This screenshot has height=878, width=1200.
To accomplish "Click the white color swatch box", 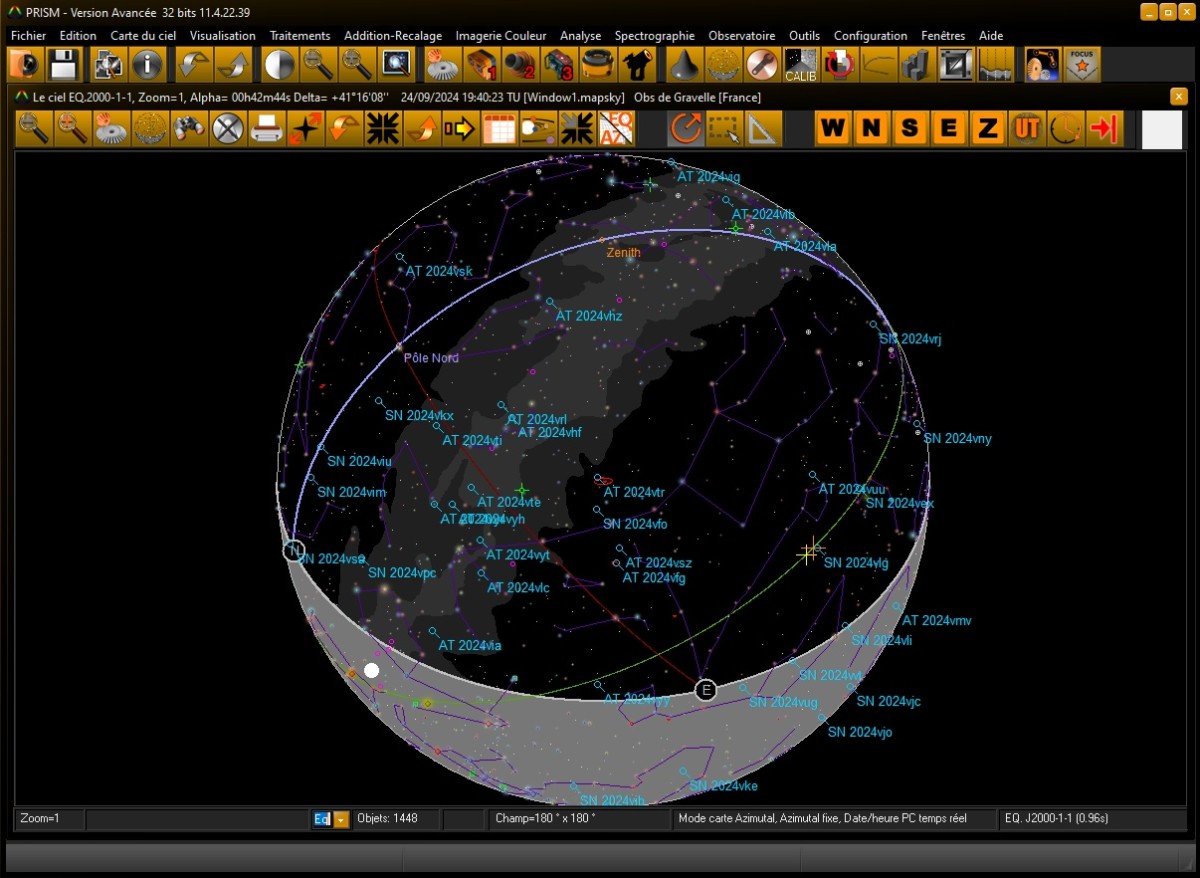I will click(1162, 130).
